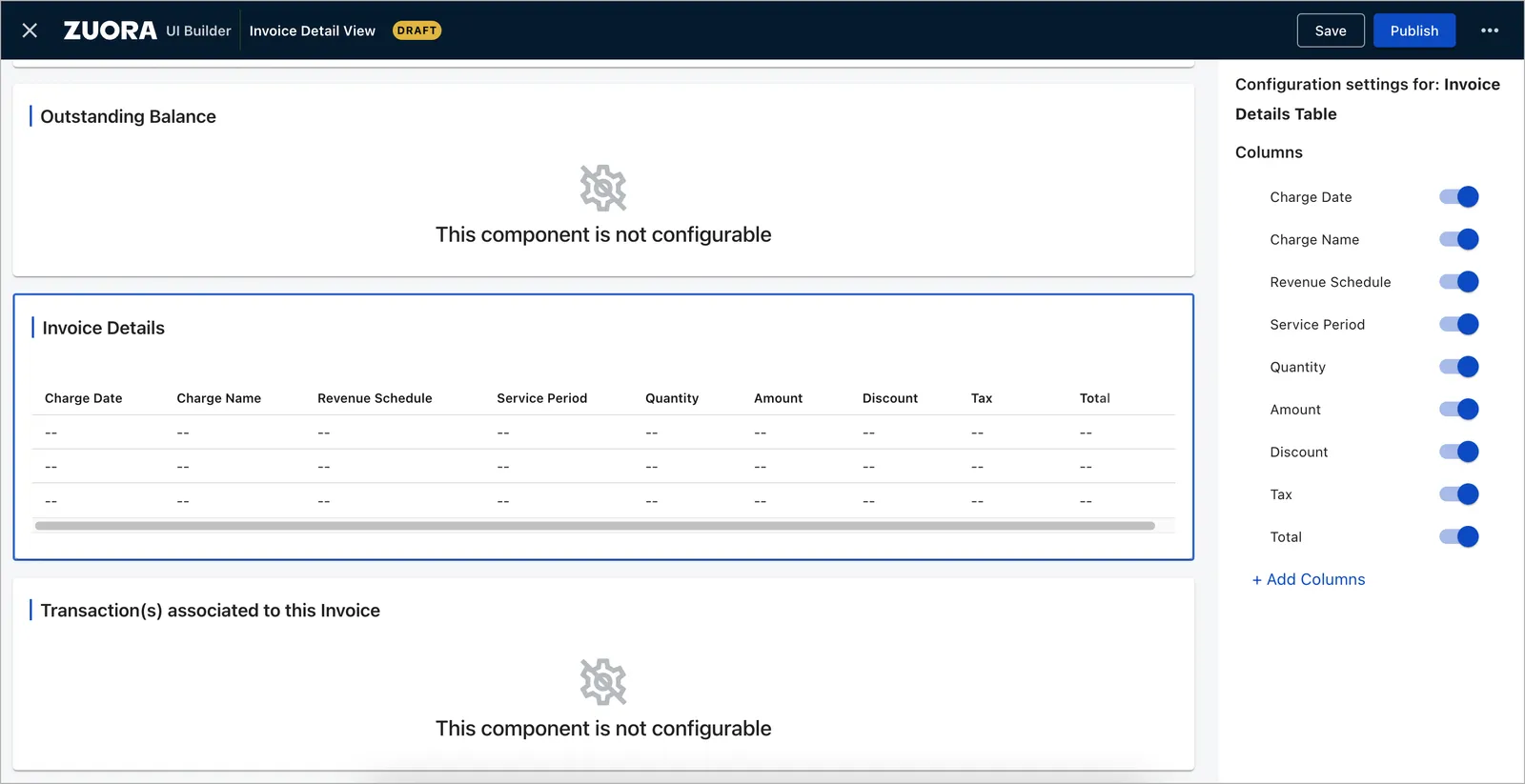Toggle the Total column off
The width and height of the screenshot is (1525, 784).
pyautogui.click(x=1458, y=536)
